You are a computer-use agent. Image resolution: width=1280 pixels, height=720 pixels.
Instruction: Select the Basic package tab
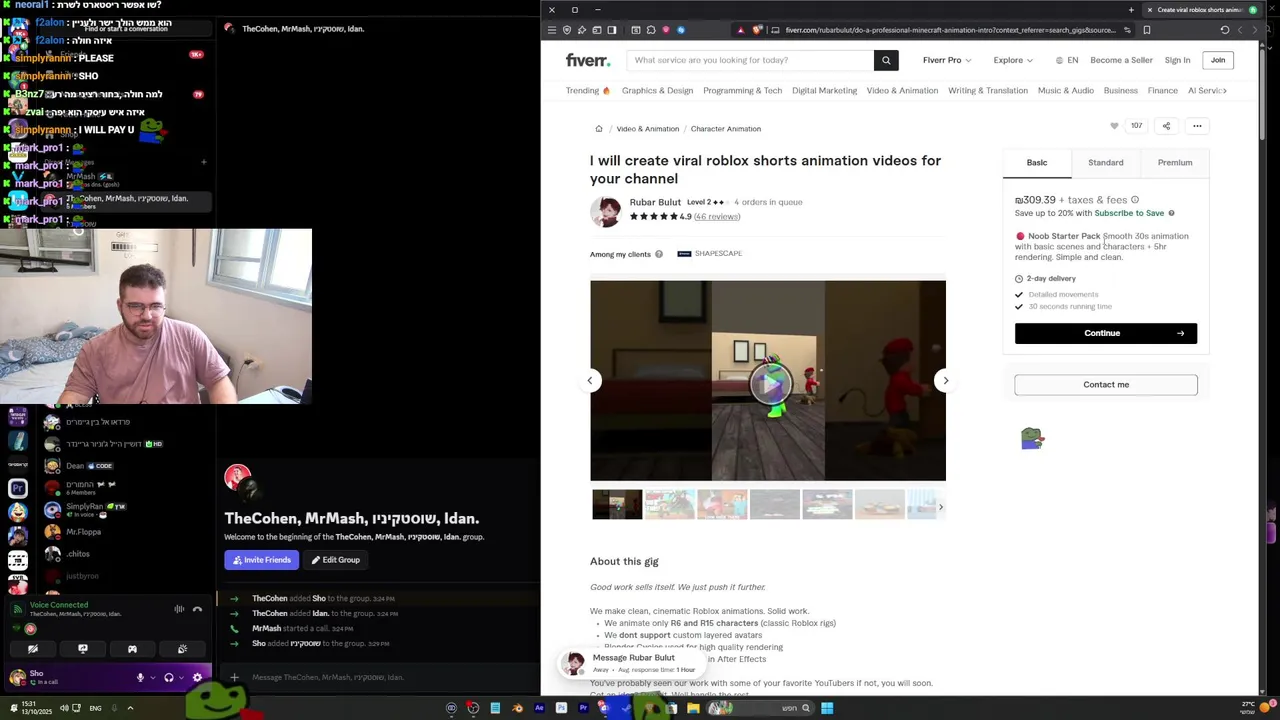[1037, 163]
